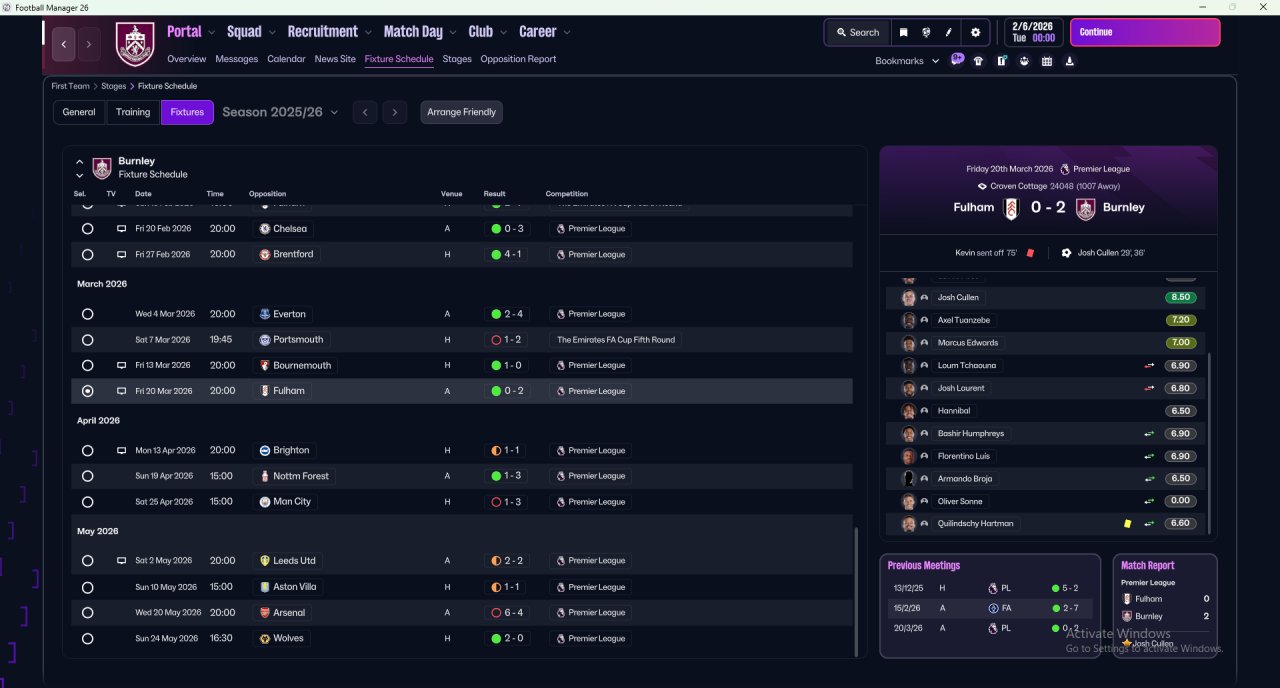Click the download tray bookmark icon
1280x688 pixels.
pos(1070,61)
